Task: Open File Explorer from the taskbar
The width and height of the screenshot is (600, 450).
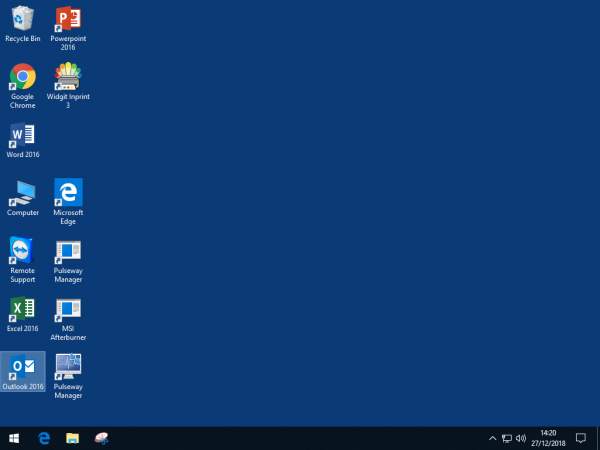Action: click(72, 438)
